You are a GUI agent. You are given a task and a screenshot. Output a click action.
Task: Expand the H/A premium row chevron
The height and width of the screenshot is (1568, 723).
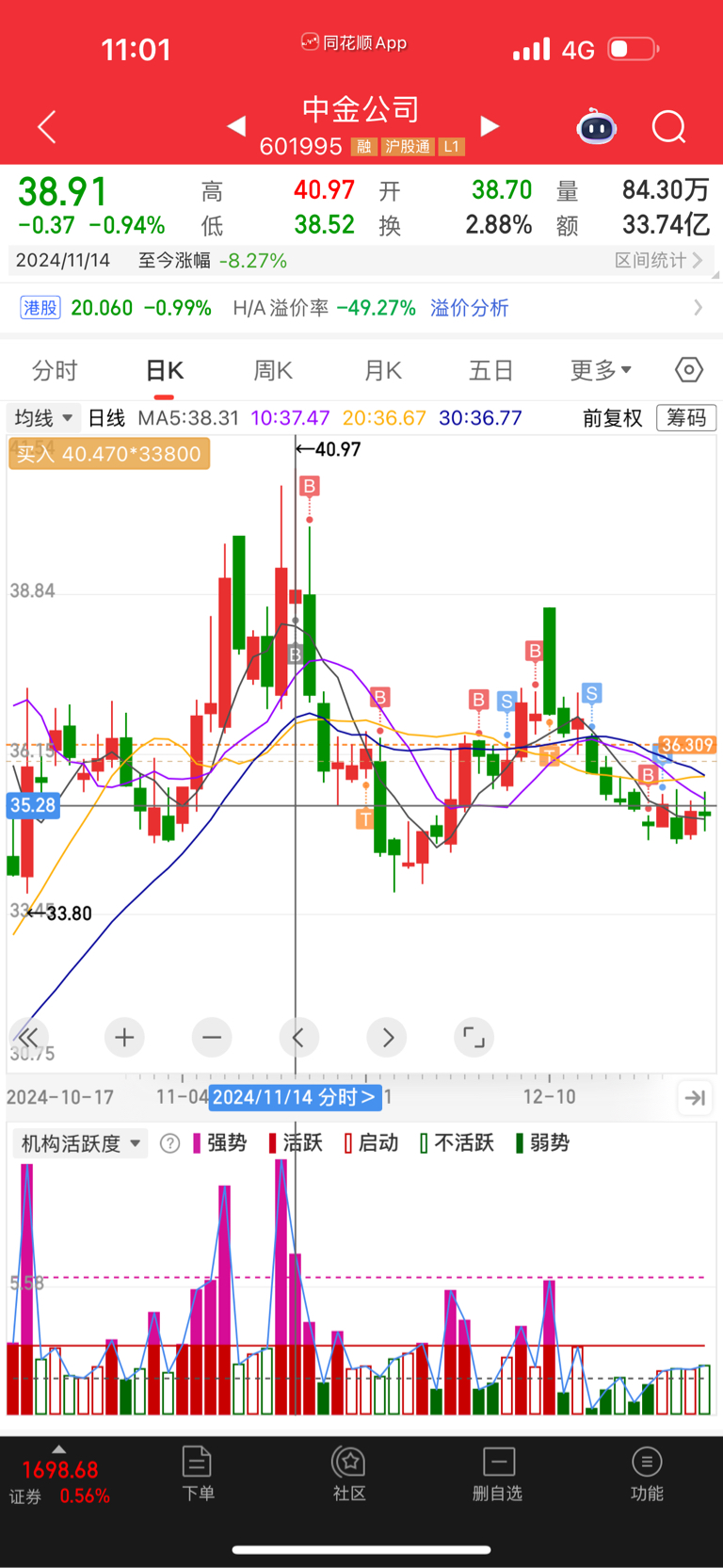pos(698,308)
